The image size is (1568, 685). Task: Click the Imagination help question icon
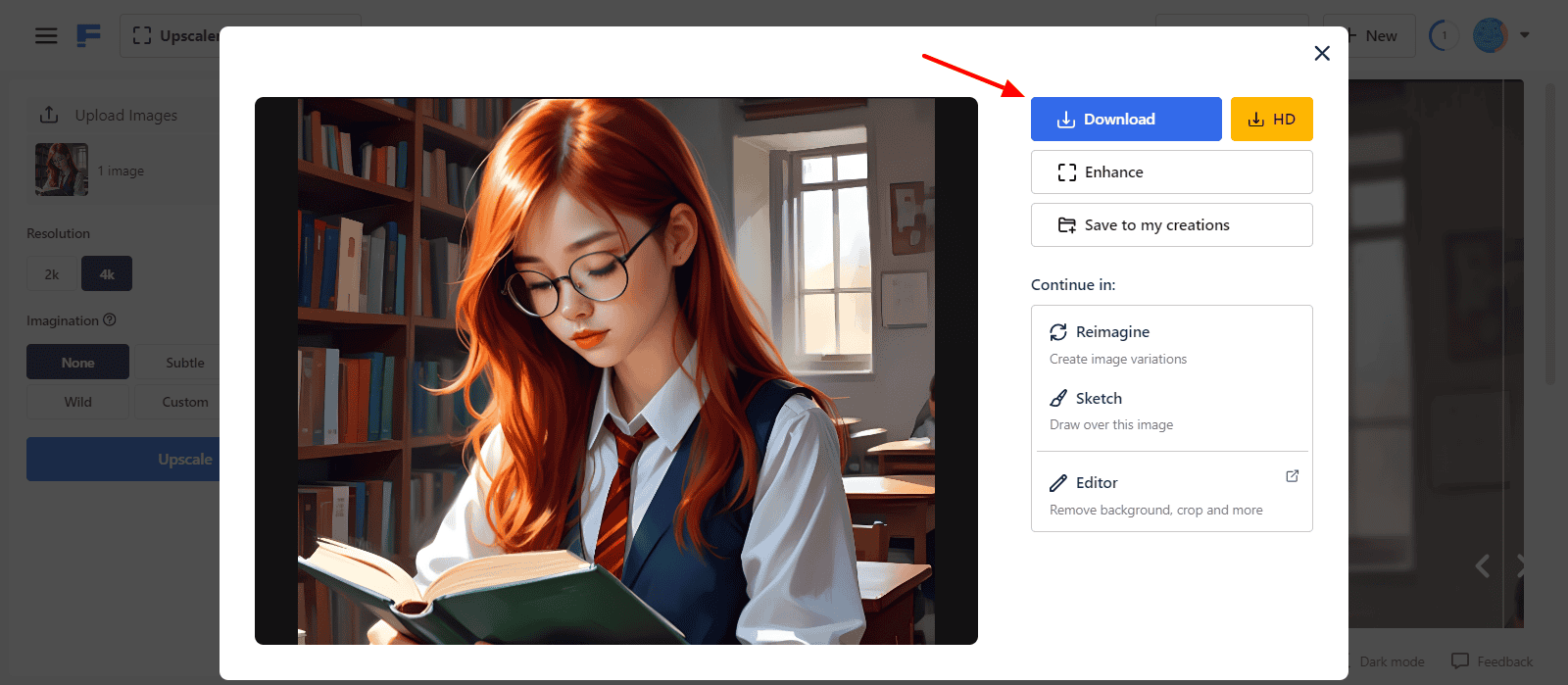(110, 319)
